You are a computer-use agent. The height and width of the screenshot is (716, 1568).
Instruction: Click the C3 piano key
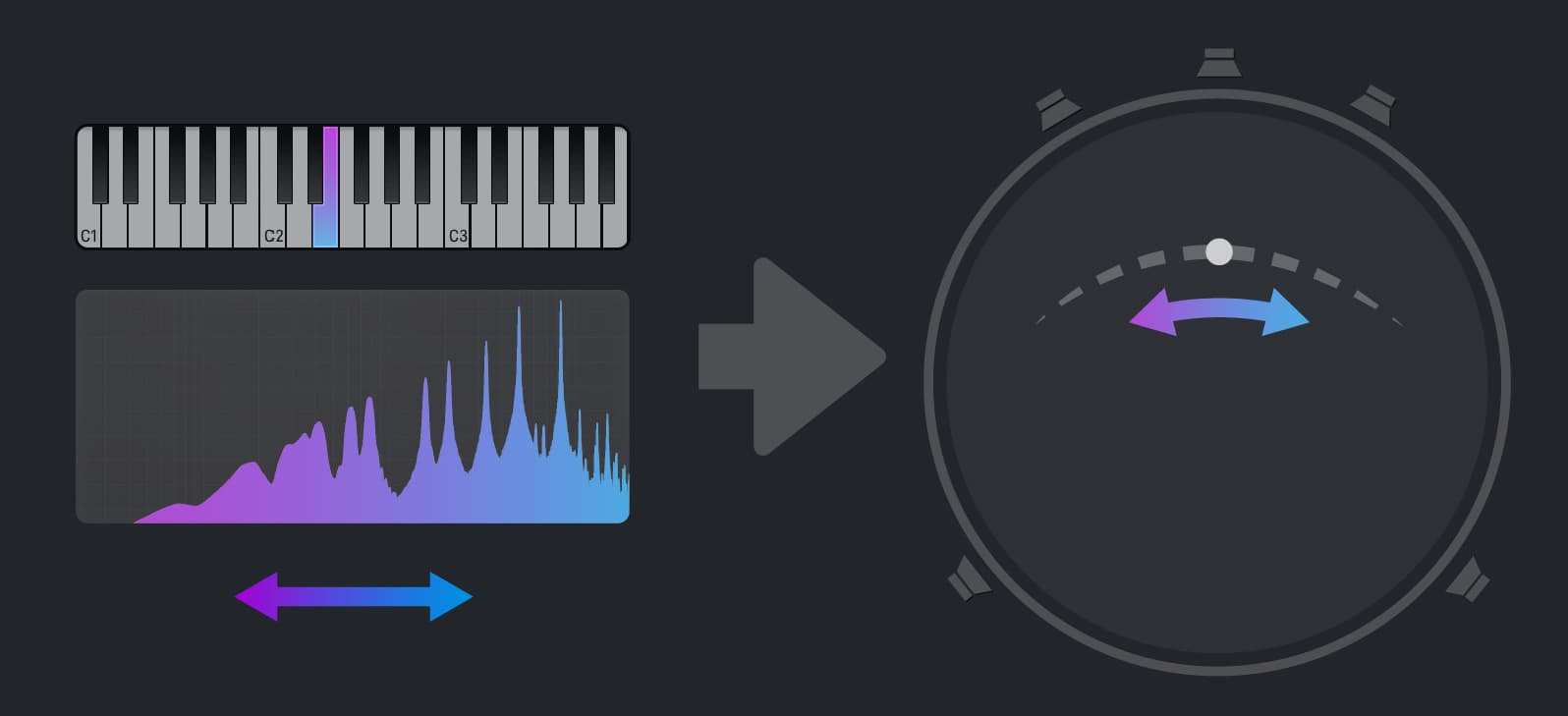coord(458,226)
